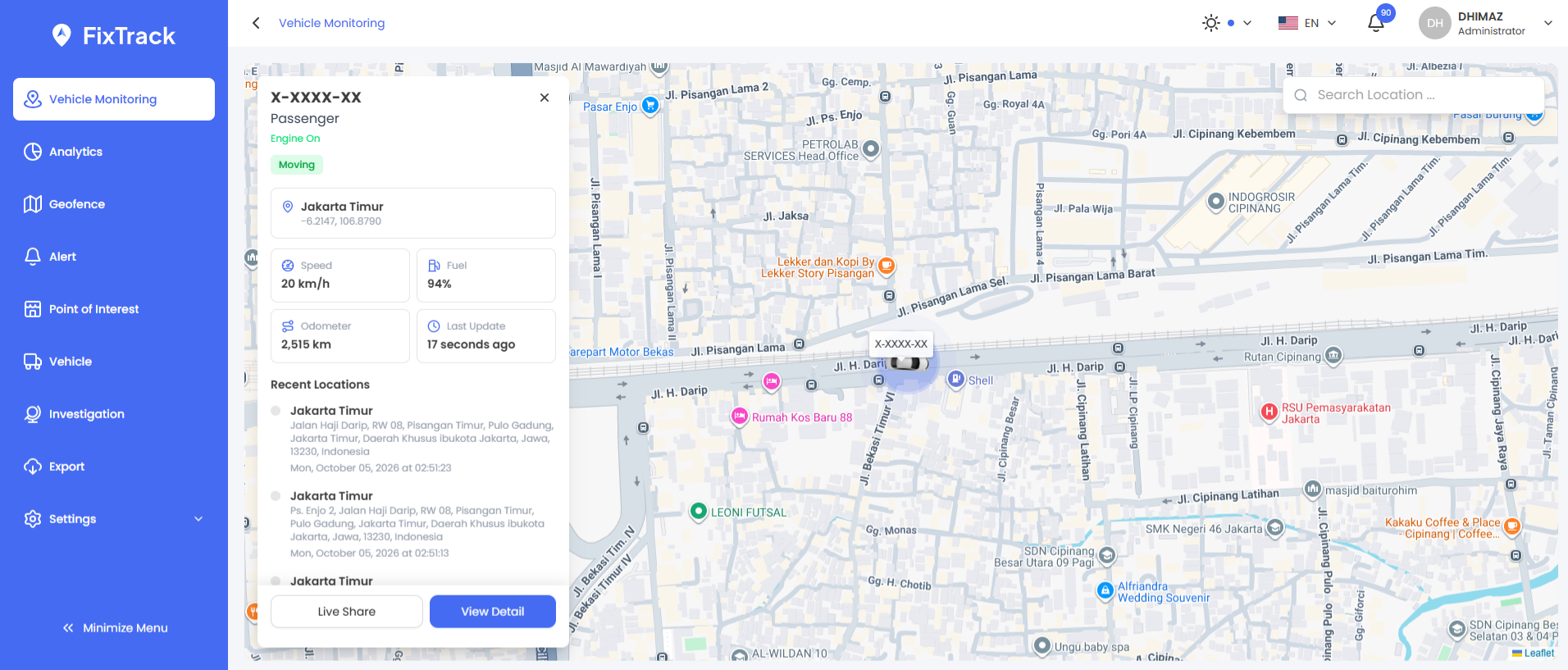Open Vehicle Monitoring in the sidebar

[114, 99]
